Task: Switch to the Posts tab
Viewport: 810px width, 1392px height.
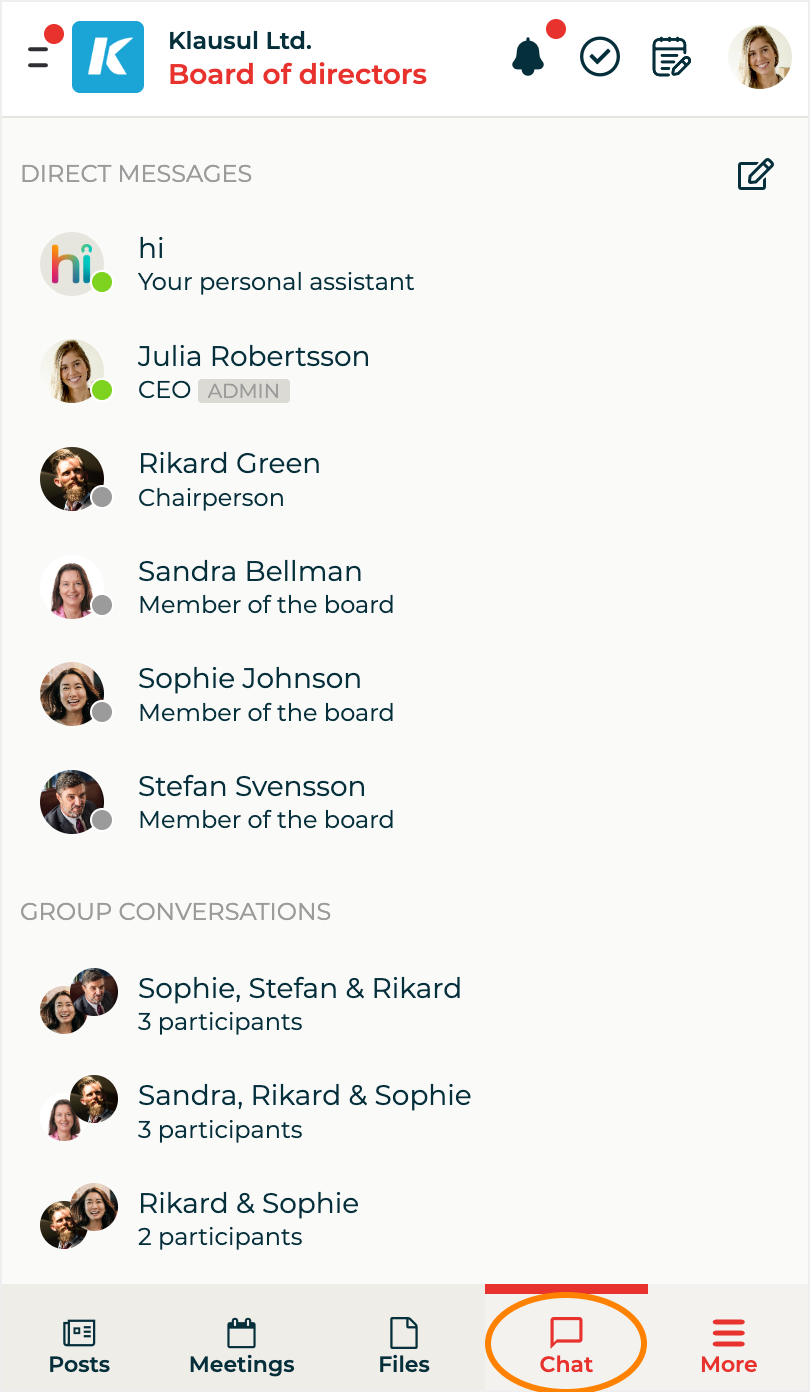Action: click(x=79, y=1346)
